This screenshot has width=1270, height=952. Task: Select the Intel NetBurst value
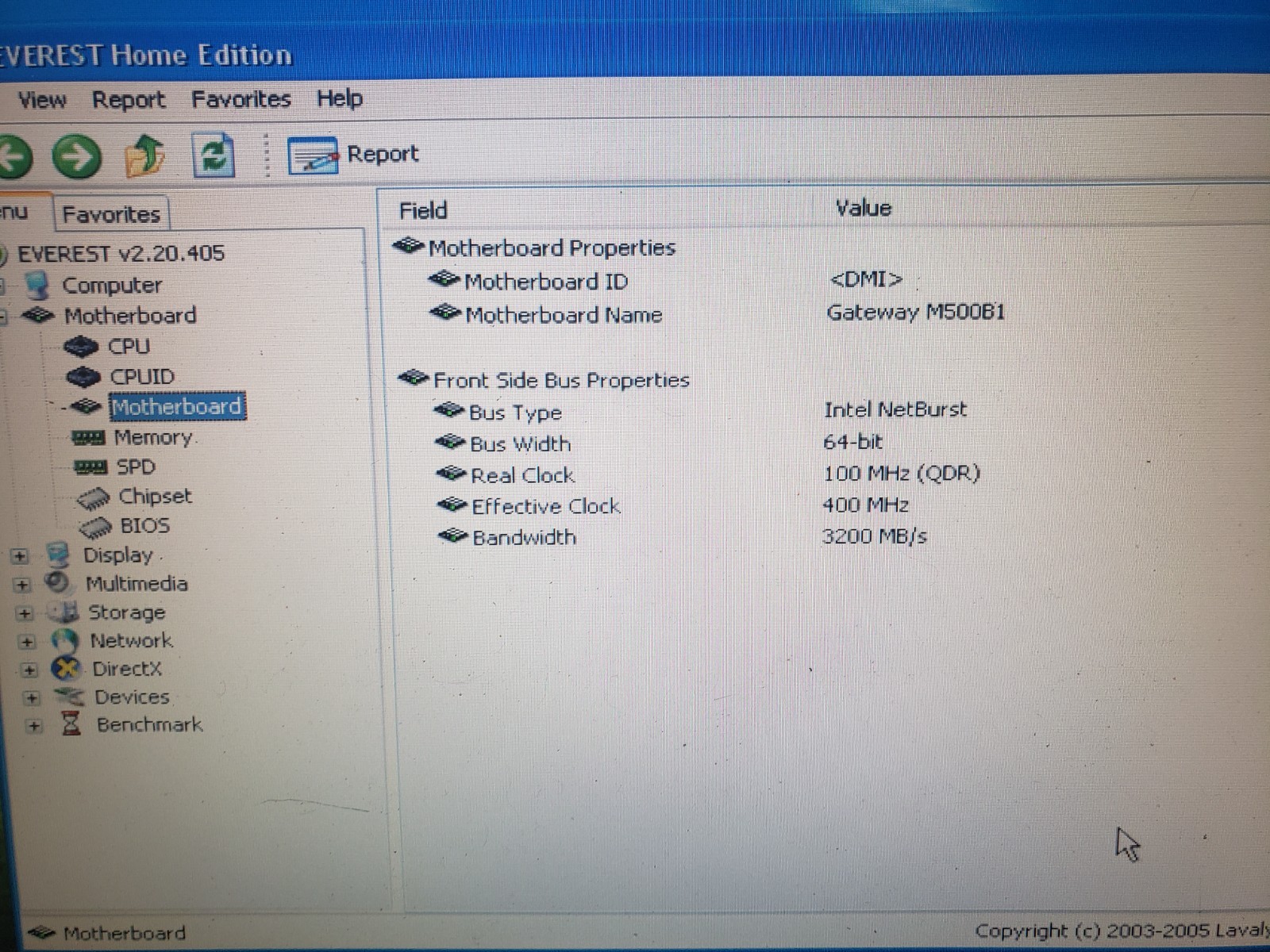pos(895,410)
